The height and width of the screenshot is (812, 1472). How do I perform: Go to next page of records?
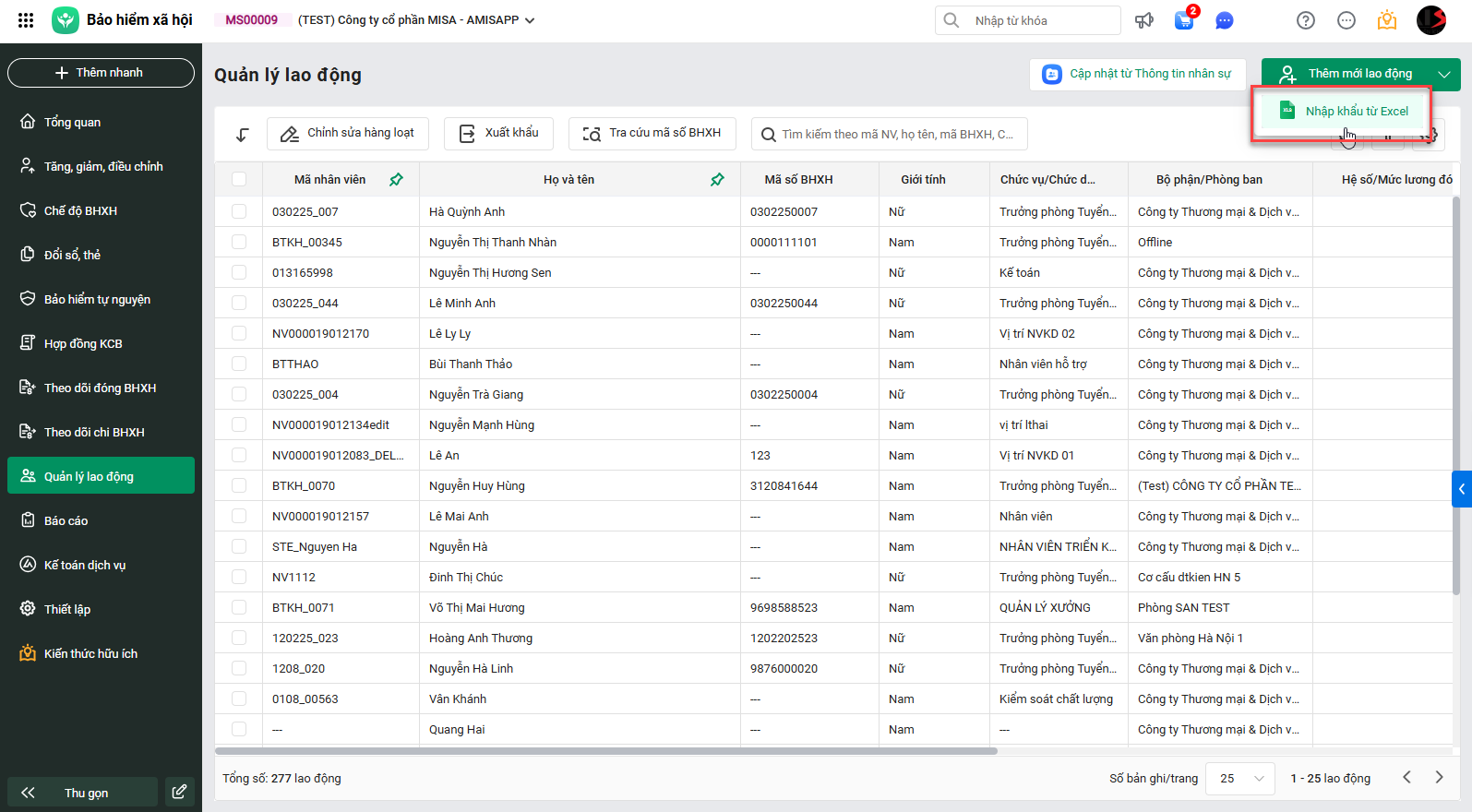(x=1439, y=778)
